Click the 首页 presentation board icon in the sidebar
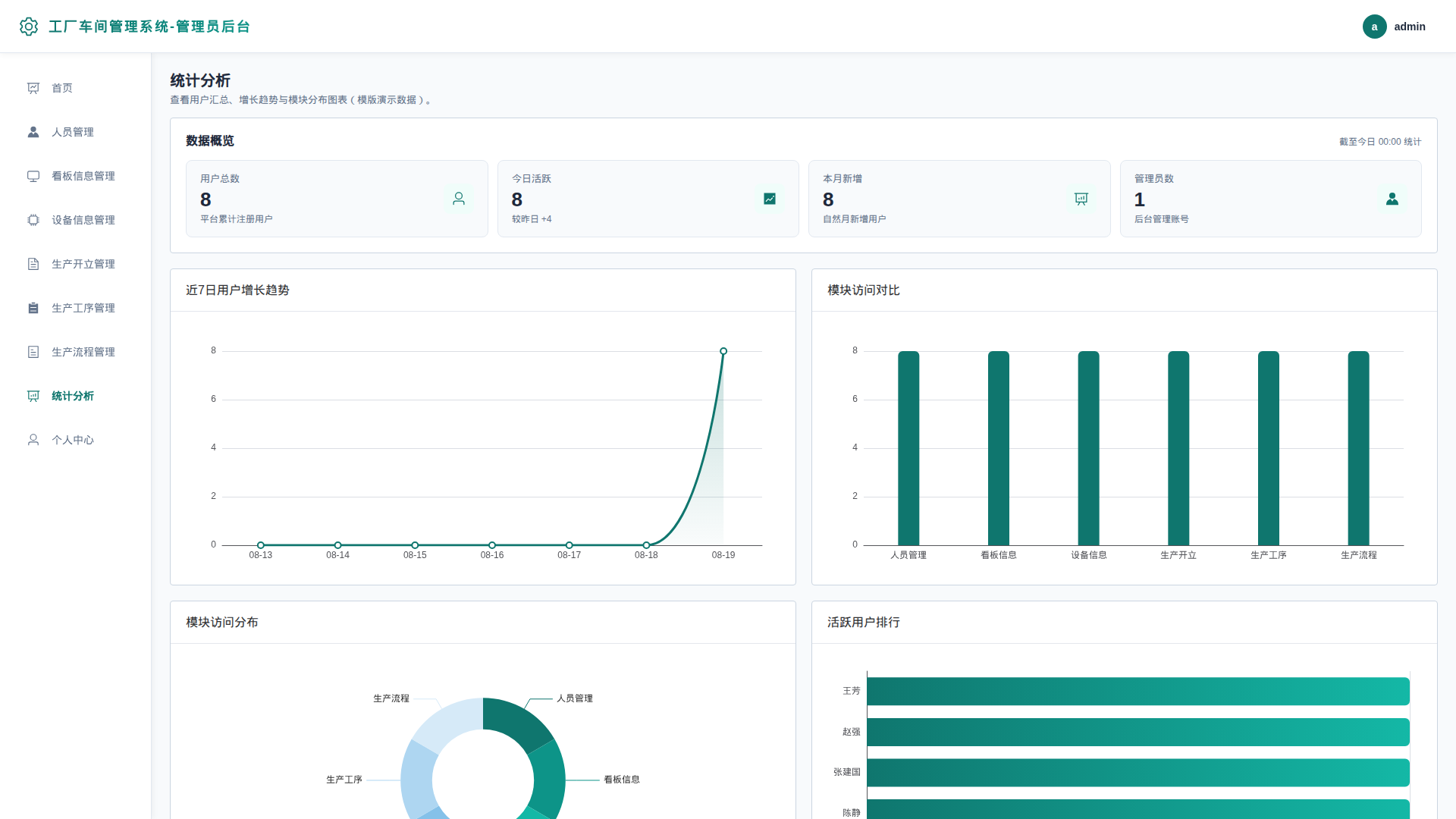 tap(33, 88)
